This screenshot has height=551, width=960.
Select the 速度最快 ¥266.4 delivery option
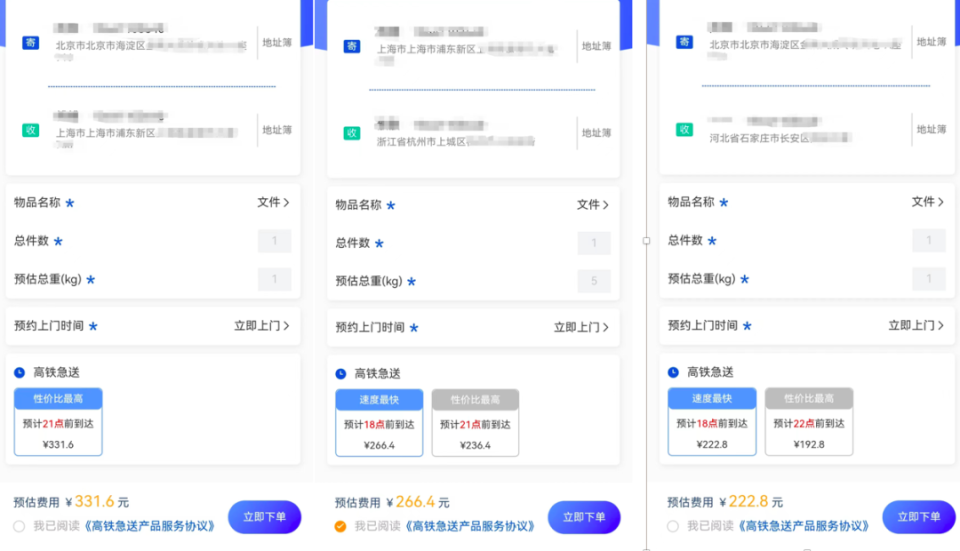pyautogui.click(x=379, y=423)
